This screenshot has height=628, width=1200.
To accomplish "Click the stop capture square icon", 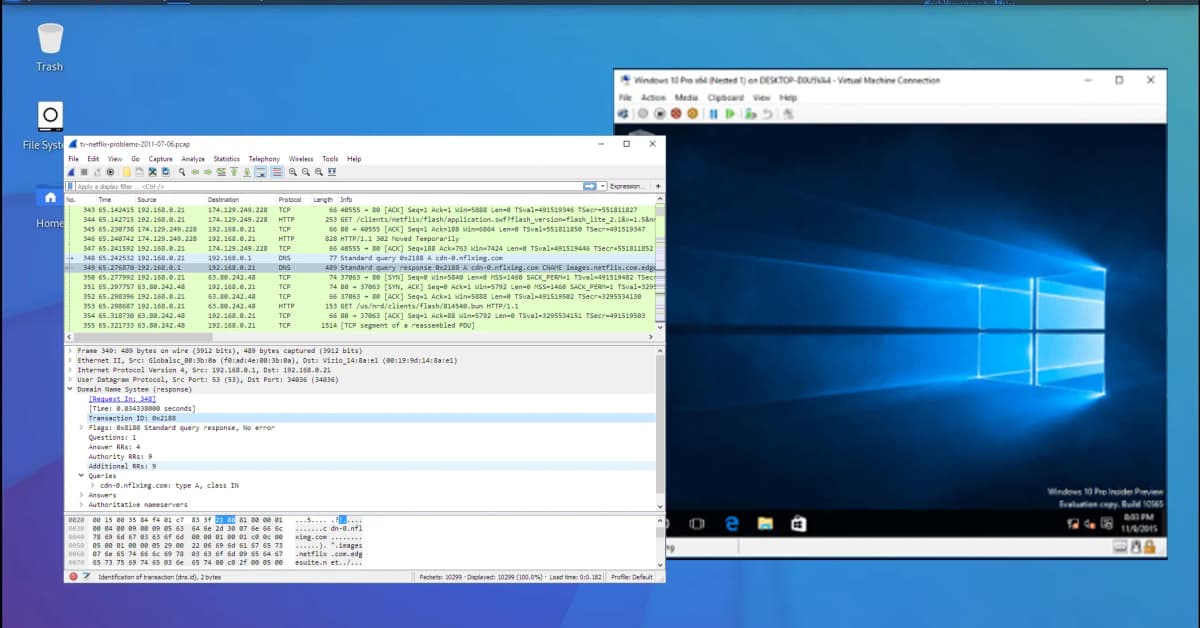I will [84, 172].
